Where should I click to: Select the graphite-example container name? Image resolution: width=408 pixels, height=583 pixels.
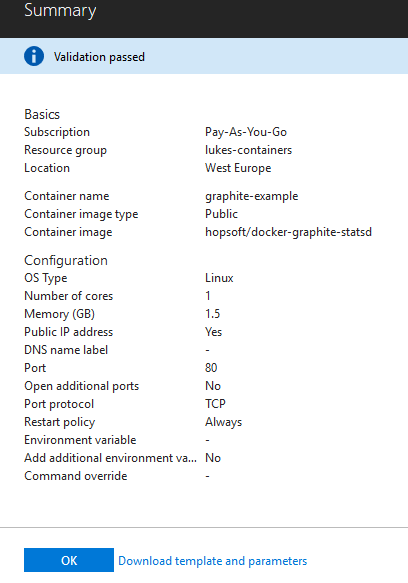[x=251, y=196]
